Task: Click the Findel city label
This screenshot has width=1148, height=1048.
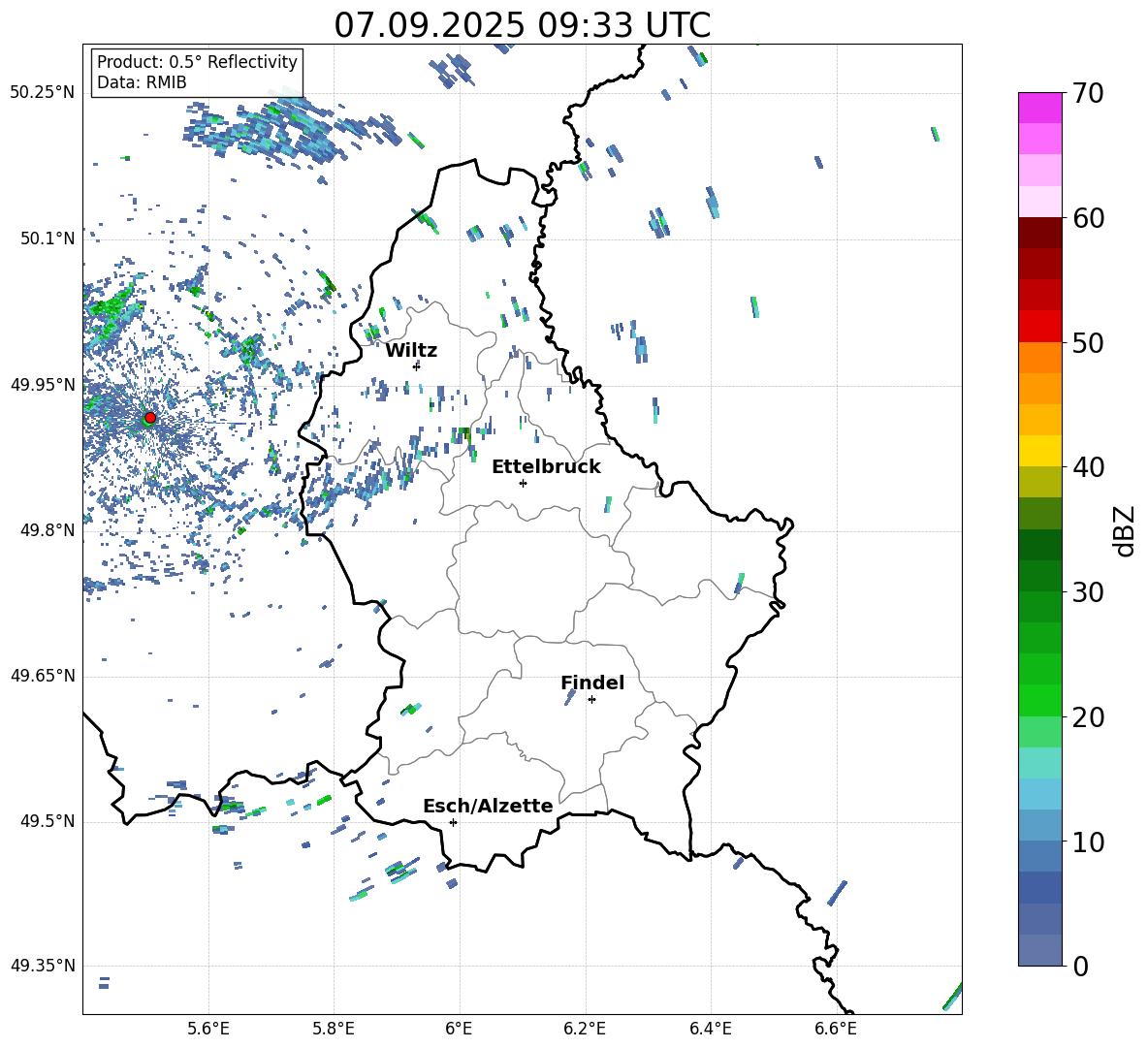Action: coord(592,683)
